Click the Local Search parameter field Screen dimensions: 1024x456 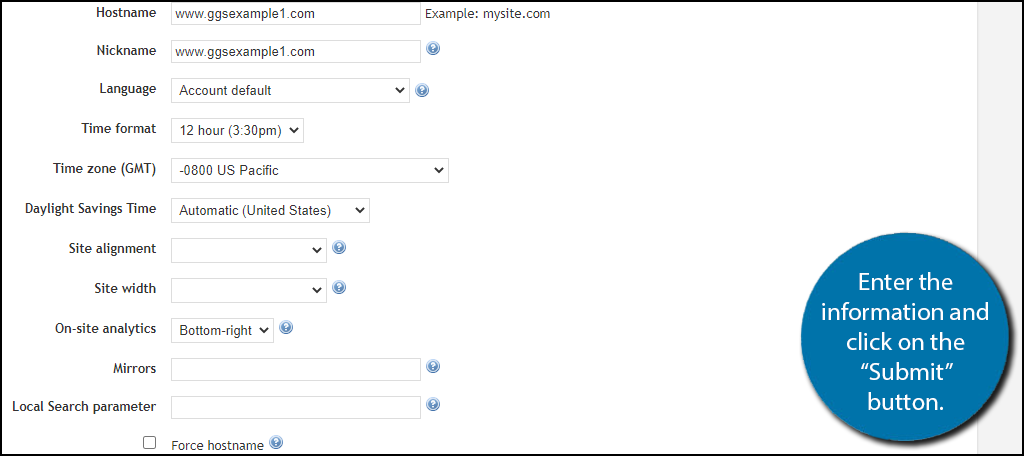click(x=296, y=407)
